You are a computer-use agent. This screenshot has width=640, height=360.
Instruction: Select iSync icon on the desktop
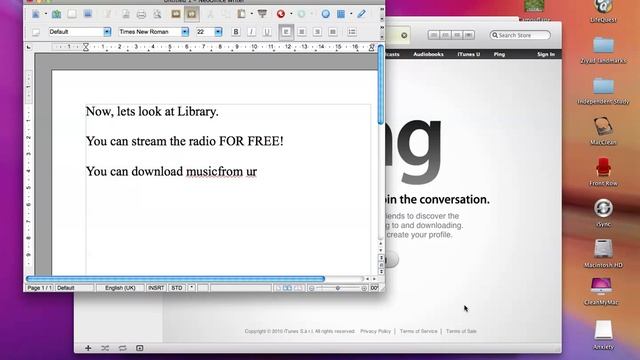pos(603,212)
